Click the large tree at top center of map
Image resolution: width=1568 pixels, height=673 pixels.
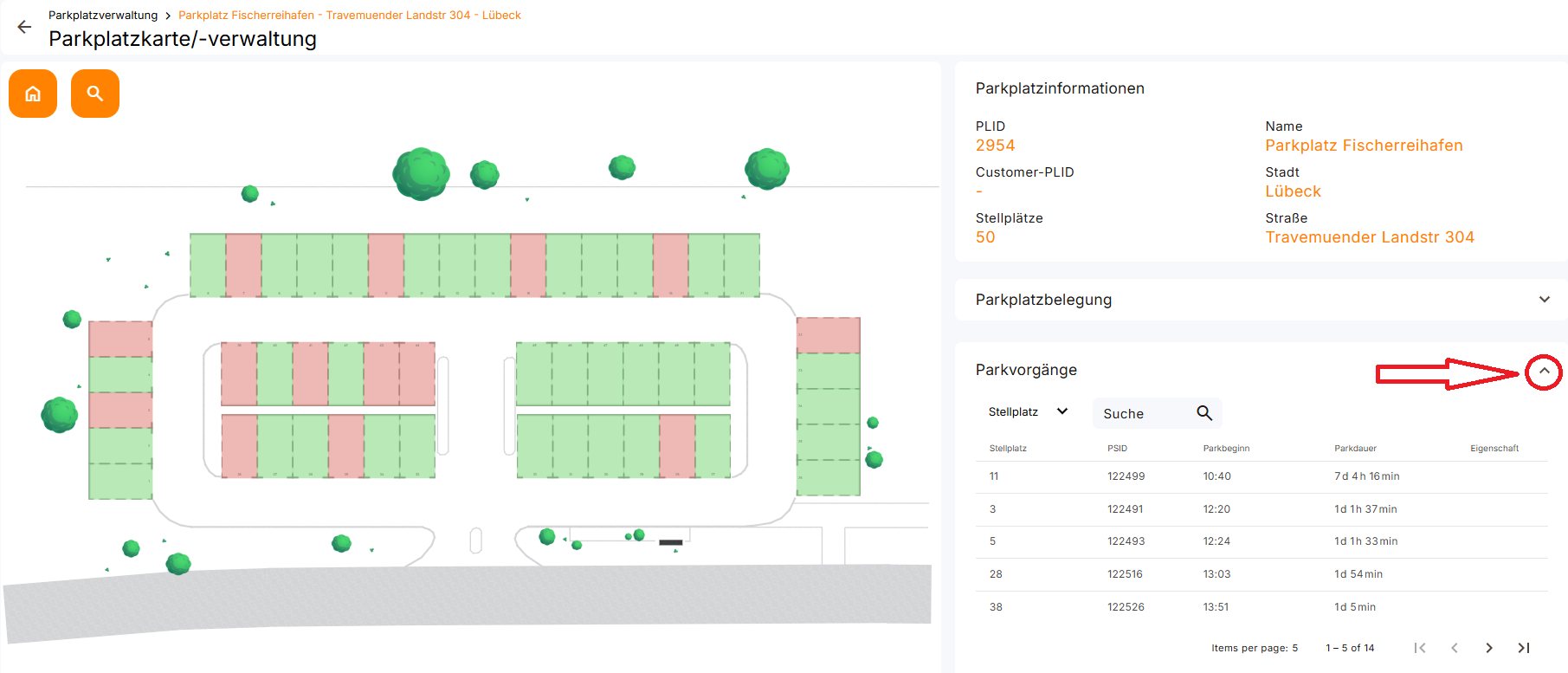tap(421, 173)
